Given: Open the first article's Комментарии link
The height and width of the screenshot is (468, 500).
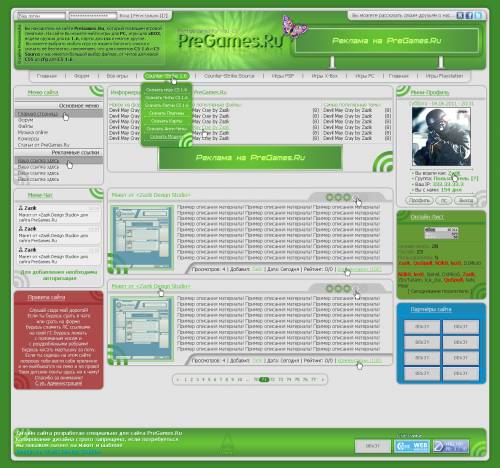Looking at the screenshot, I should pyautogui.click(x=359, y=269).
